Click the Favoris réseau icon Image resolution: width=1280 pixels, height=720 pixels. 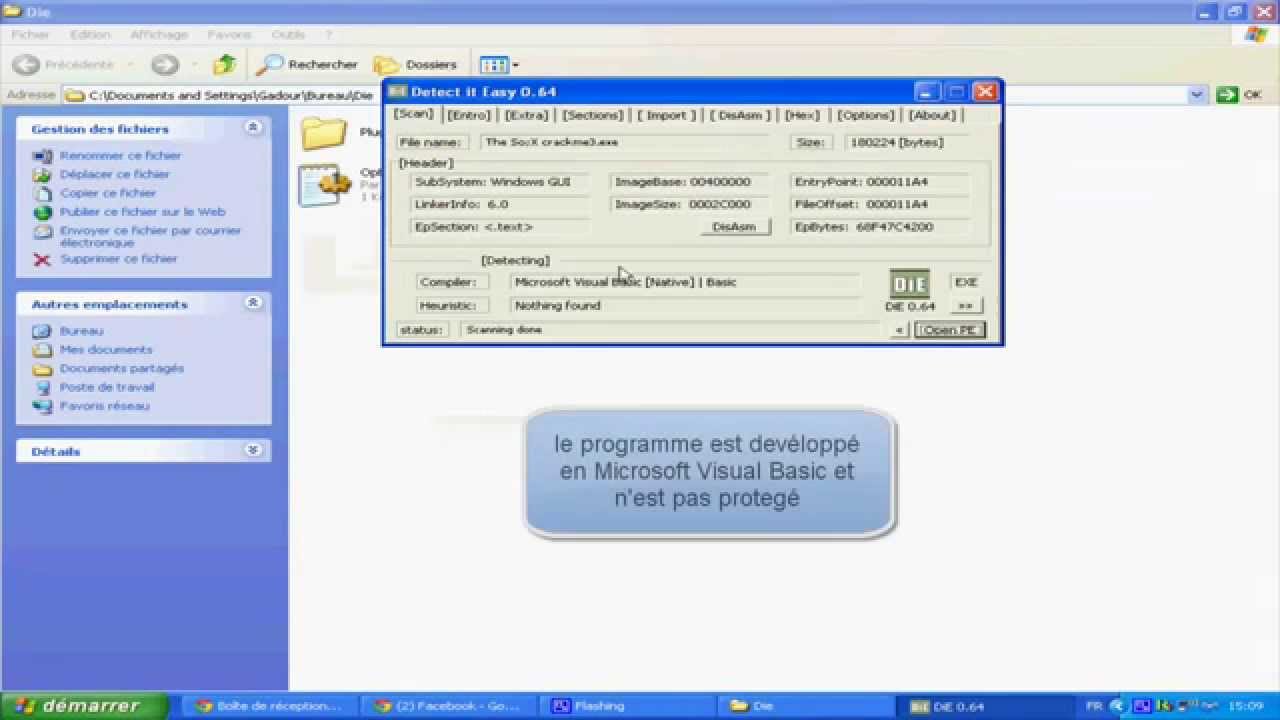(42, 406)
